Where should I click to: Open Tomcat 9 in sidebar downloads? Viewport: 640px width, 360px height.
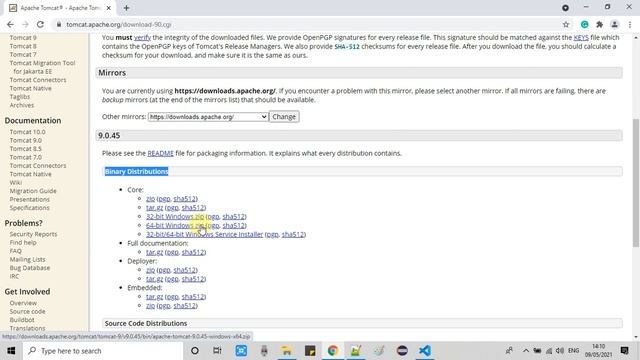click(23, 38)
